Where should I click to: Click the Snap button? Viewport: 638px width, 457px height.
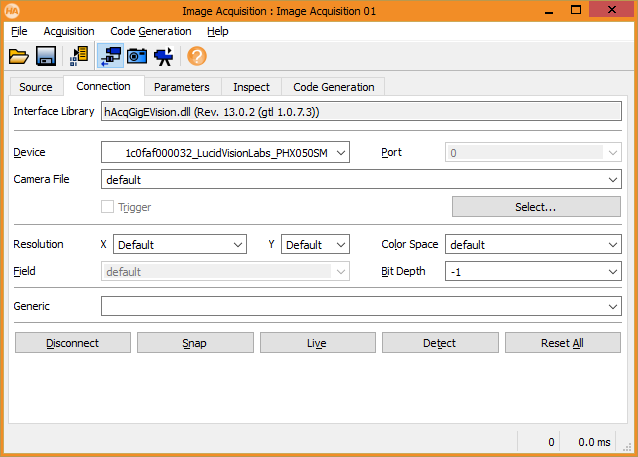tap(195, 343)
